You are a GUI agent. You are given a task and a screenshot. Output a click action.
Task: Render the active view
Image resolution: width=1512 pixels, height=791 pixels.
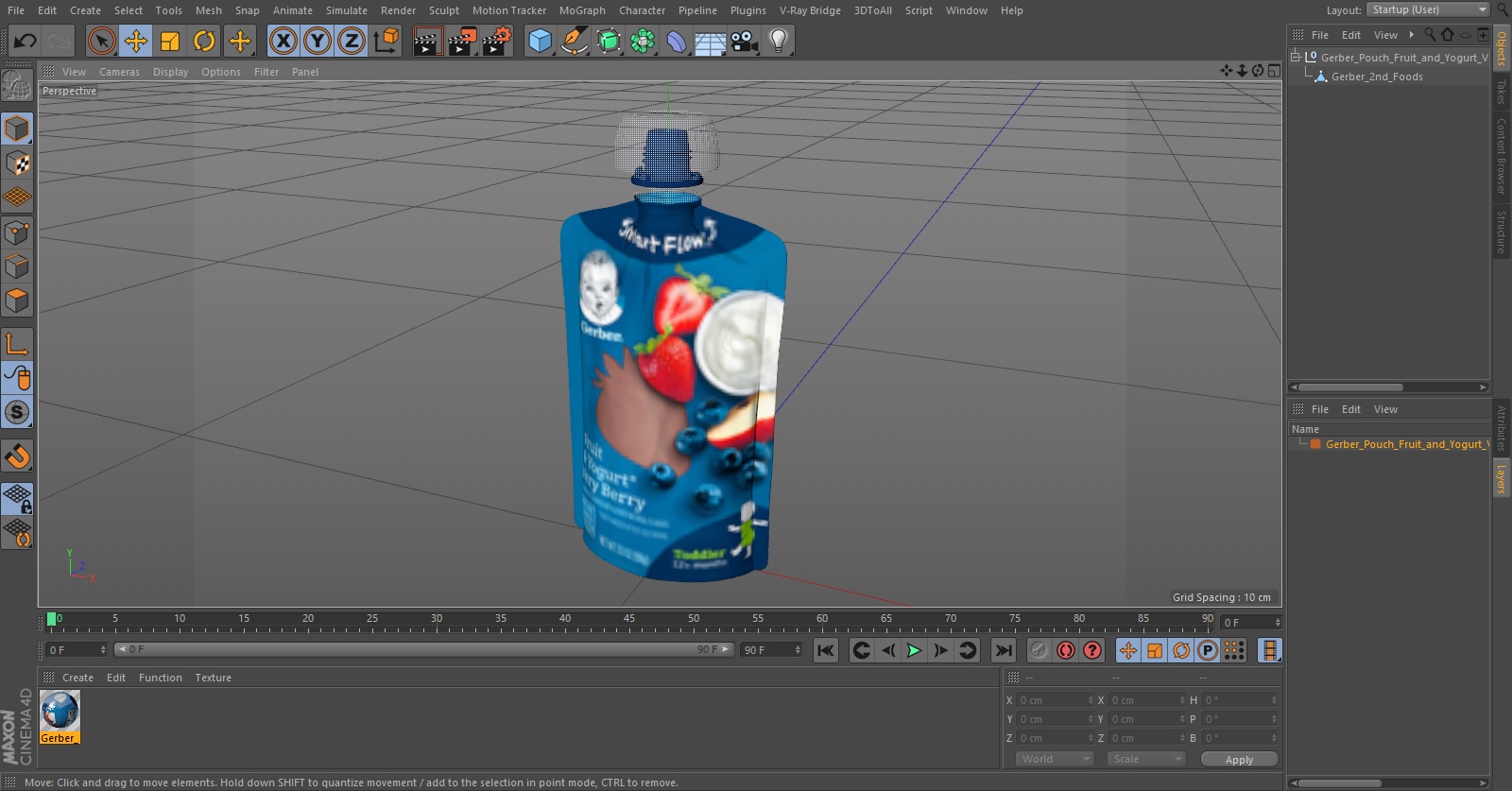pos(427,41)
